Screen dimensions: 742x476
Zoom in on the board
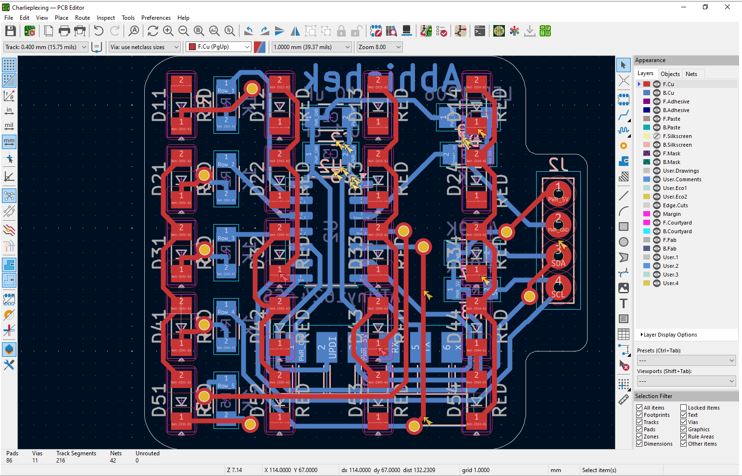(168, 31)
